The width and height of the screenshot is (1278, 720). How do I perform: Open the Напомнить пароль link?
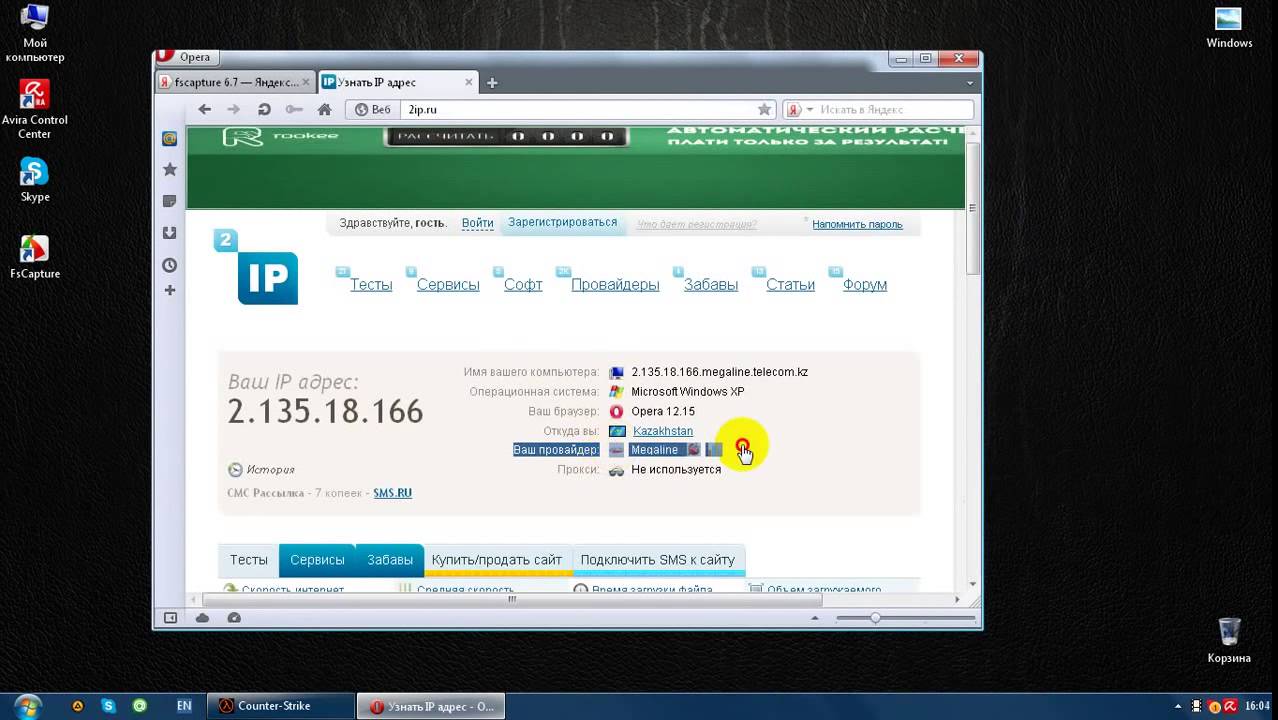857,224
